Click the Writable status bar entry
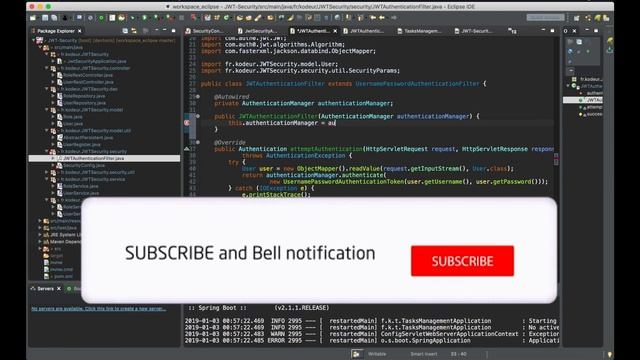This screenshot has width=640, height=360. click(x=377, y=354)
